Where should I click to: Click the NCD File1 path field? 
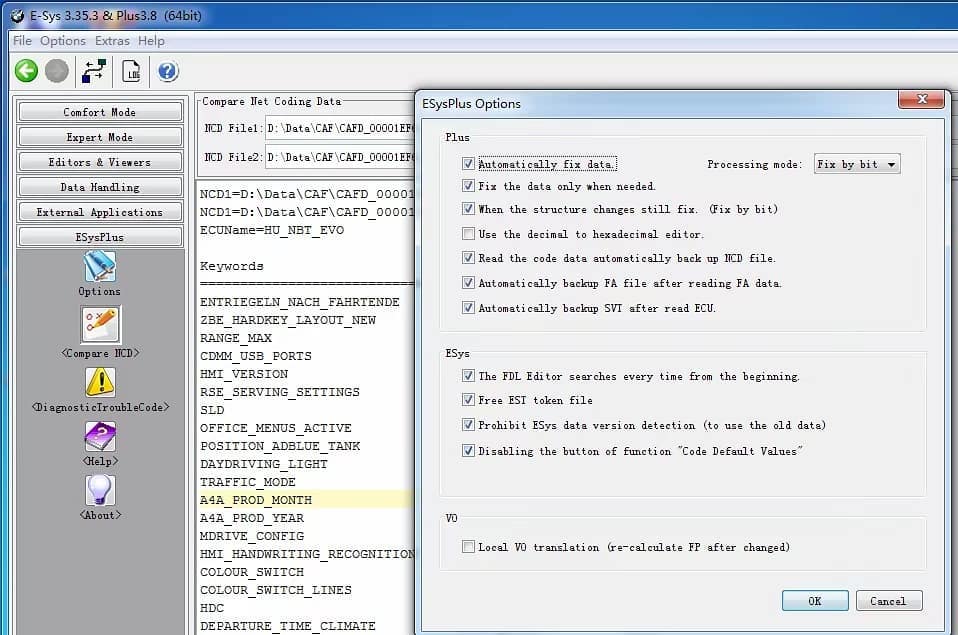pos(340,128)
